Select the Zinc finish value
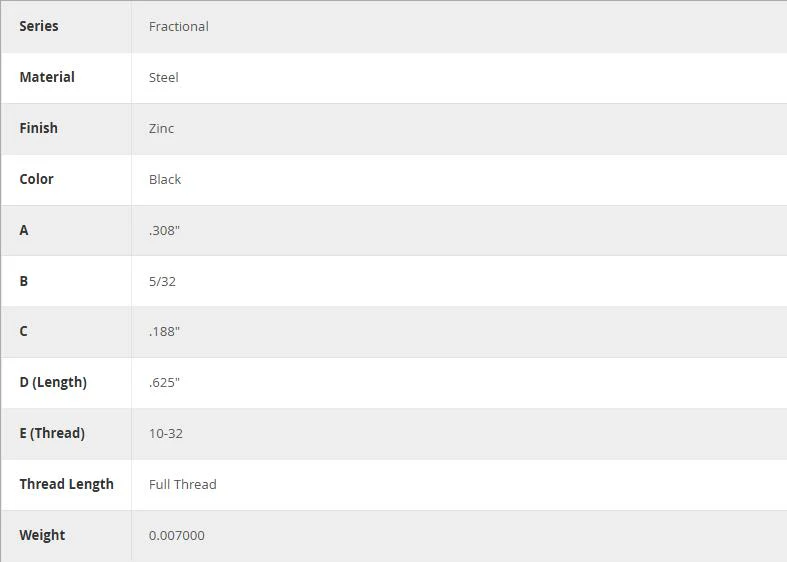Viewport: 787px width, 562px height. [x=161, y=128]
